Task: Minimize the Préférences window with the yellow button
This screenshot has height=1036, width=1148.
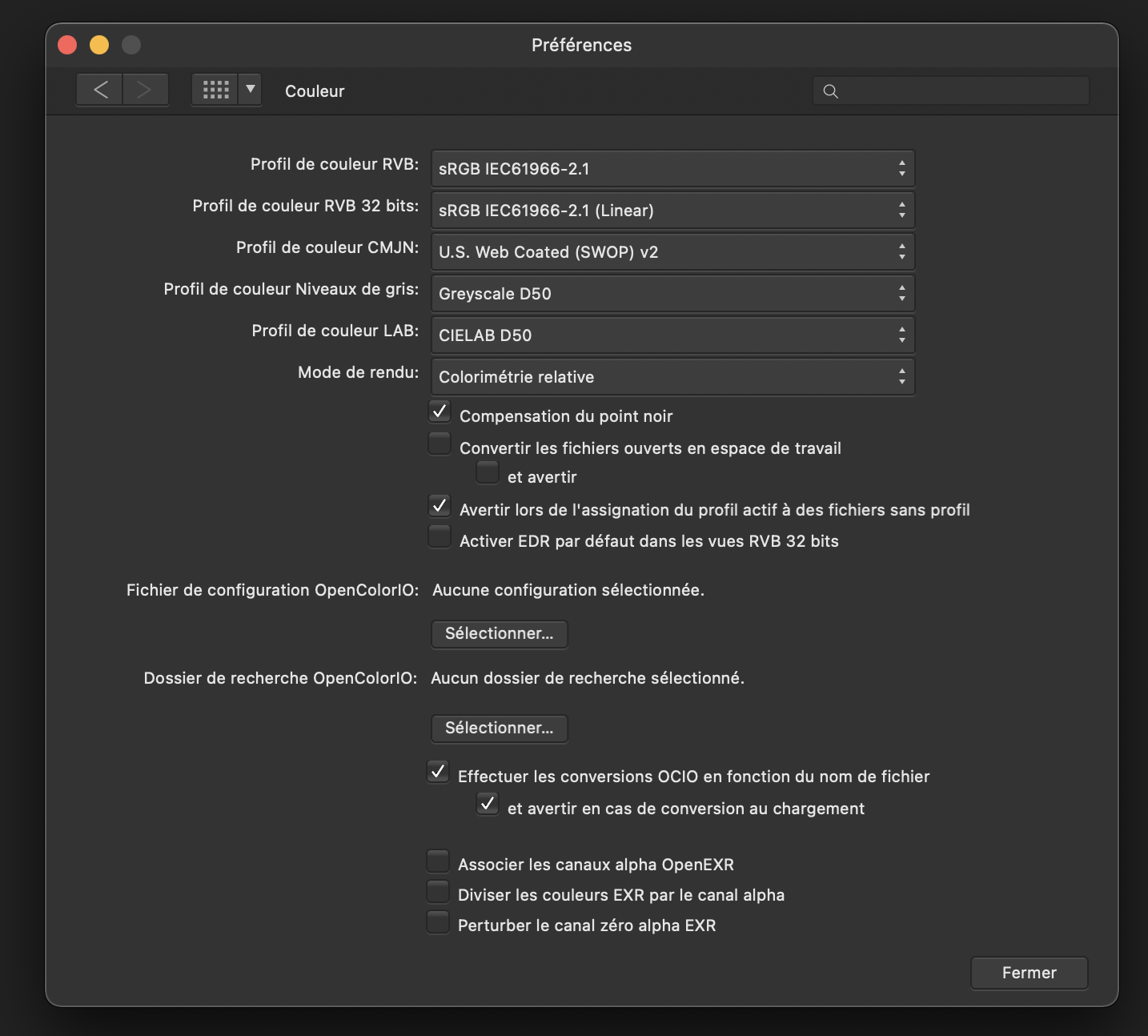Action: tap(99, 45)
